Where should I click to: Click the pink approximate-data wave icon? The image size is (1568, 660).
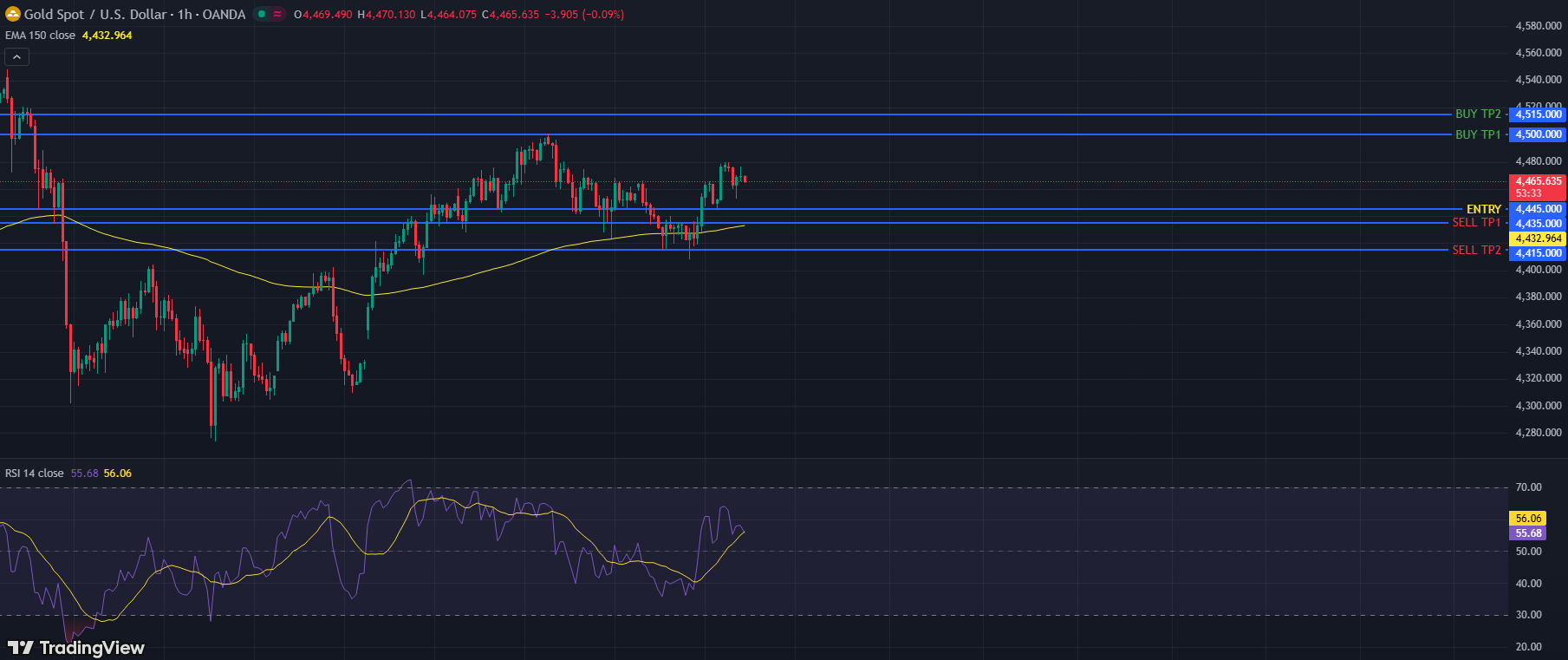pyautogui.click(x=277, y=14)
